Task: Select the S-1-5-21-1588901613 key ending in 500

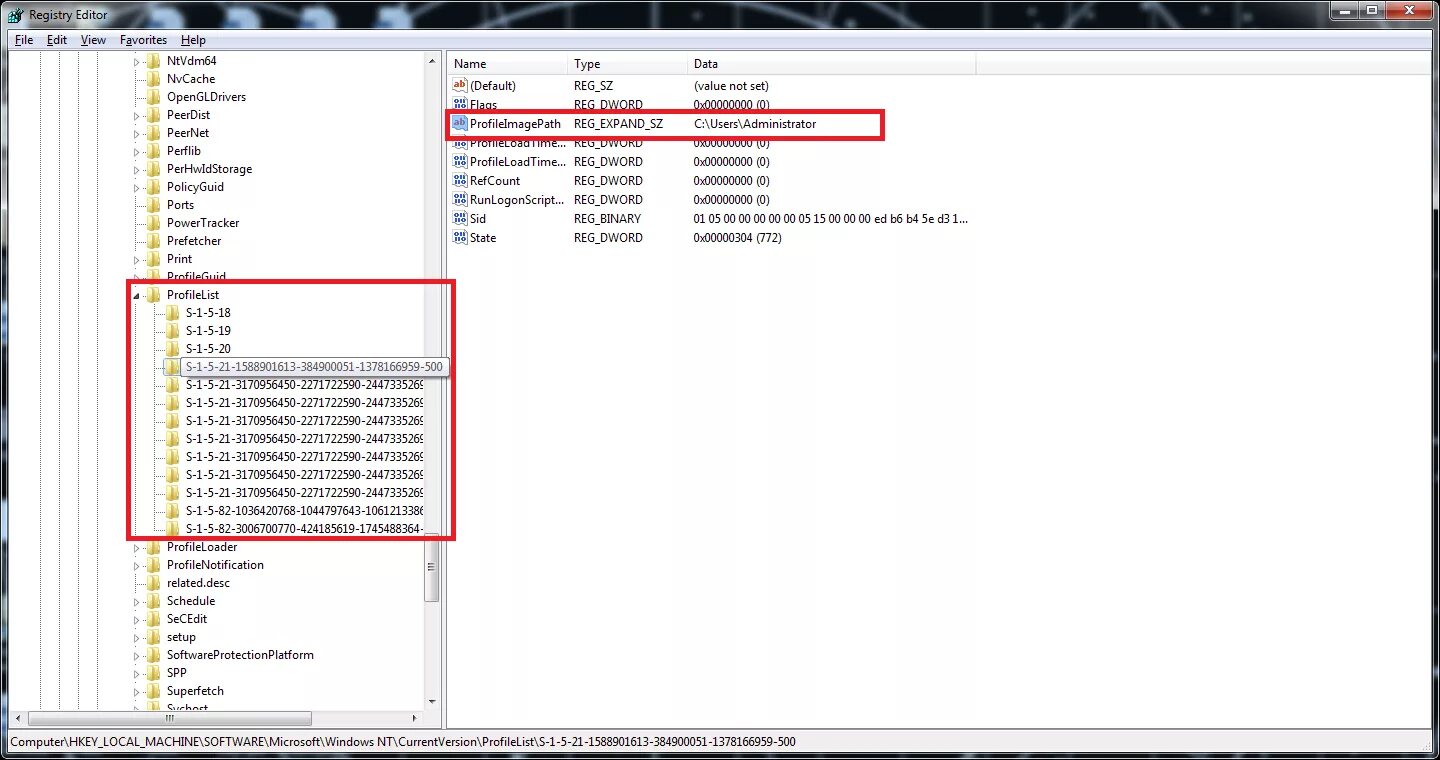Action: (x=314, y=367)
